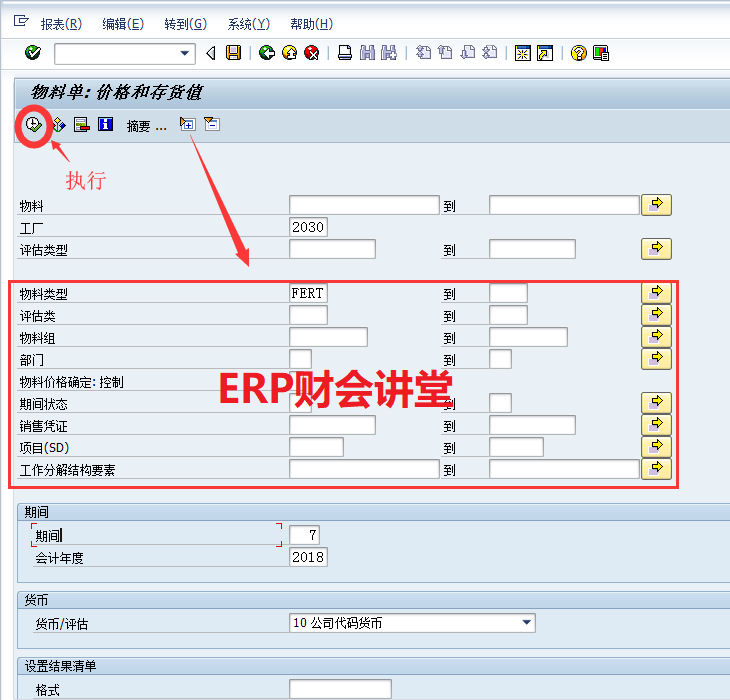This screenshot has height=700, width=730.
Task: Click the Find Next binoculars icon
Action: tap(389, 53)
